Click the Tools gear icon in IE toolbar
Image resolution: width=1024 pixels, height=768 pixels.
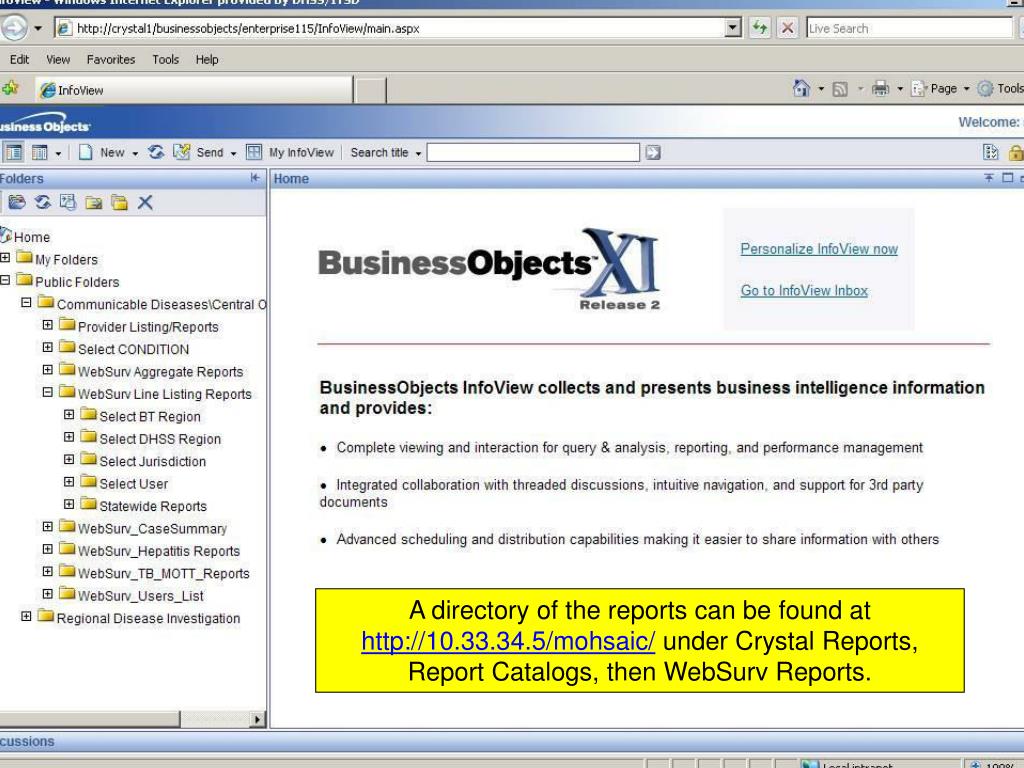985,88
